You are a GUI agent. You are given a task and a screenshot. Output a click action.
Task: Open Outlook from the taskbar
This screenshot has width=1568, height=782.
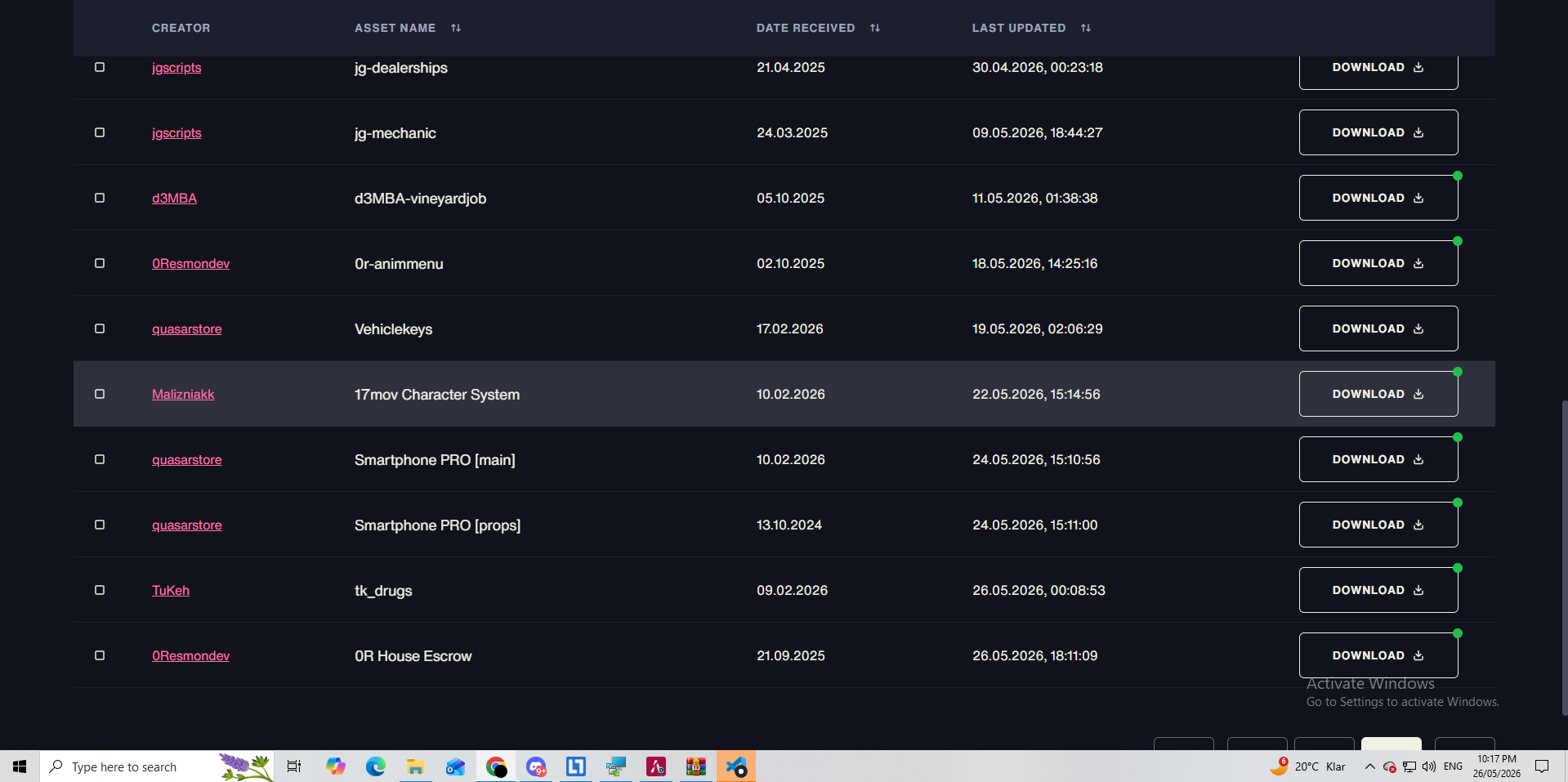pyautogui.click(x=455, y=766)
